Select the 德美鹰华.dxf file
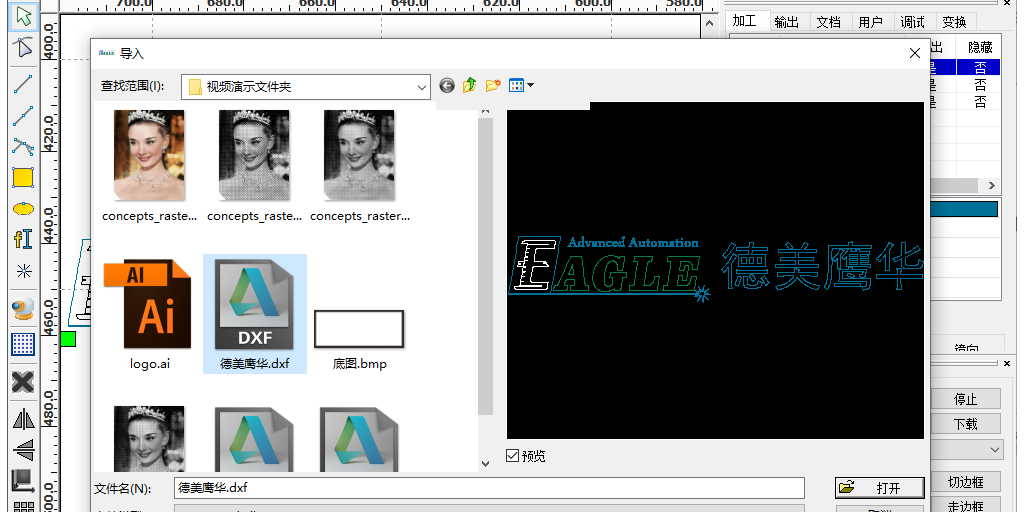 click(x=255, y=314)
